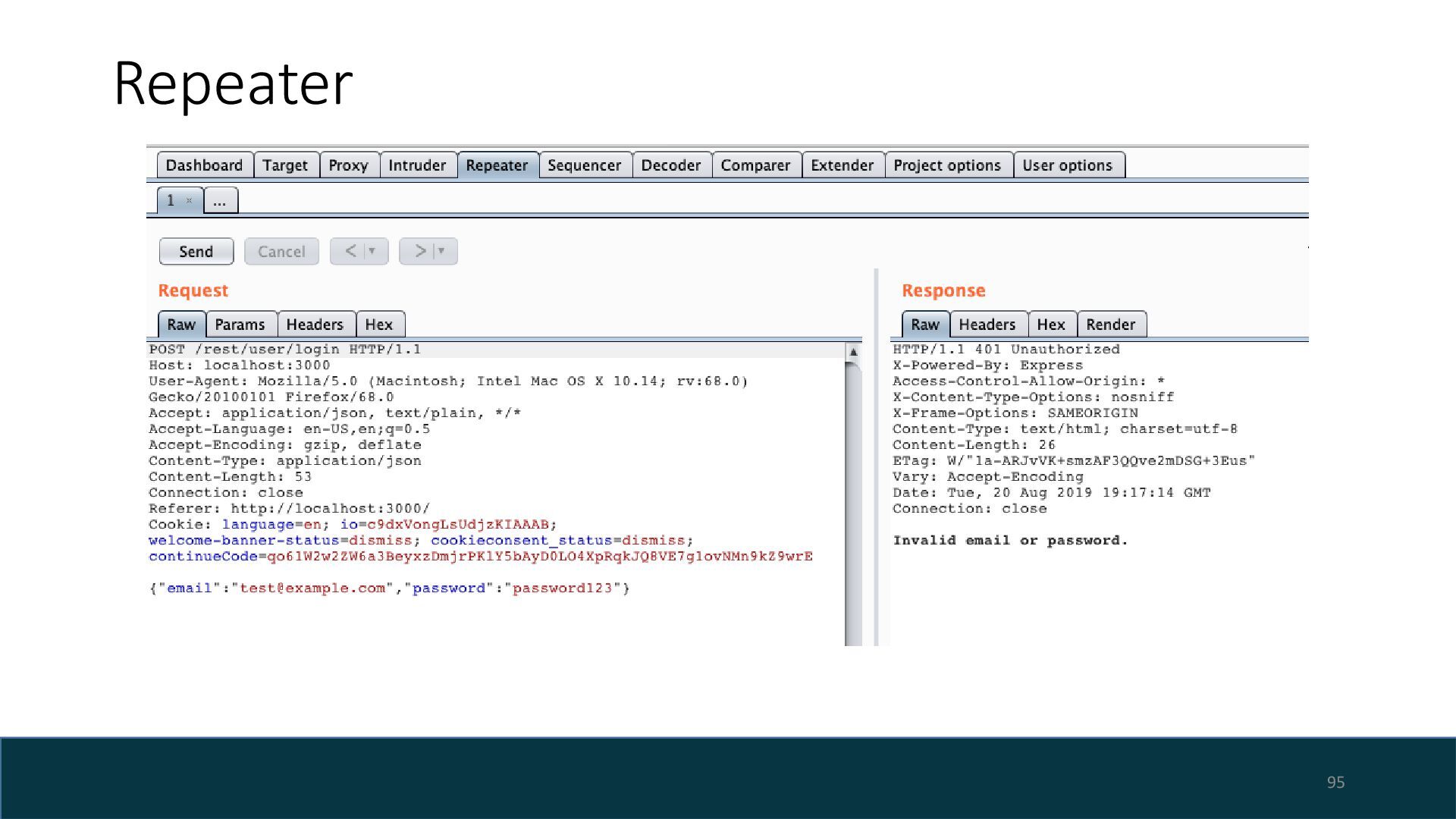The image size is (1456, 819).
Task: Switch to response Headers tab
Action: click(987, 325)
